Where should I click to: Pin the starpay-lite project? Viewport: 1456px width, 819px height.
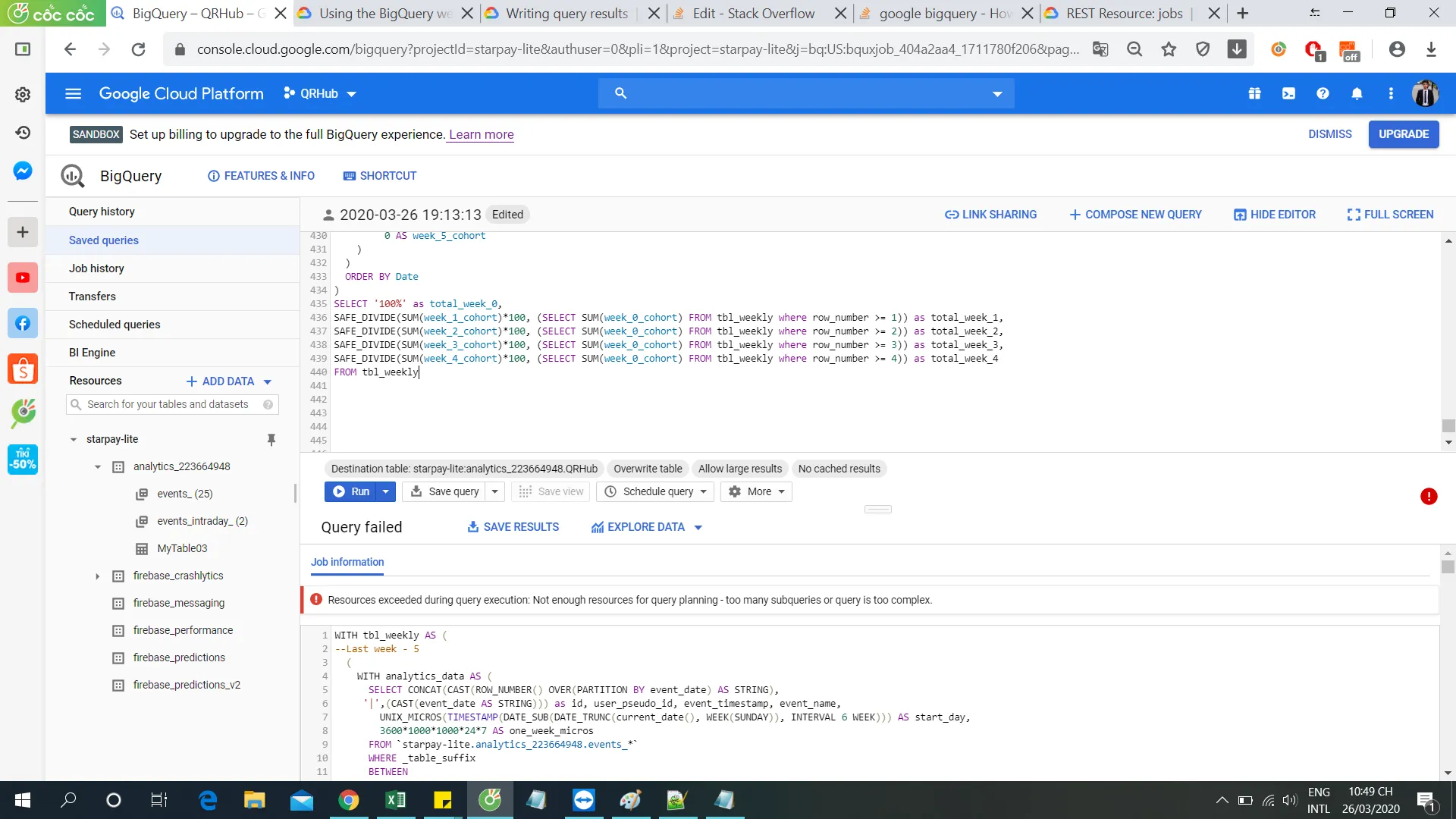click(271, 439)
